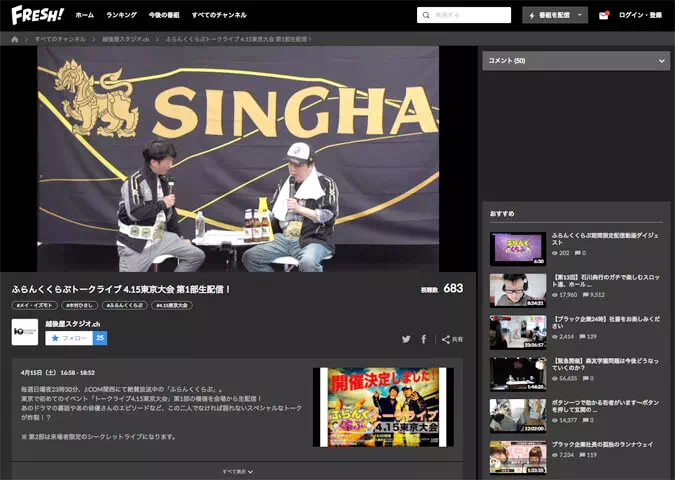Open the ランキング menu item

pos(121,15)
